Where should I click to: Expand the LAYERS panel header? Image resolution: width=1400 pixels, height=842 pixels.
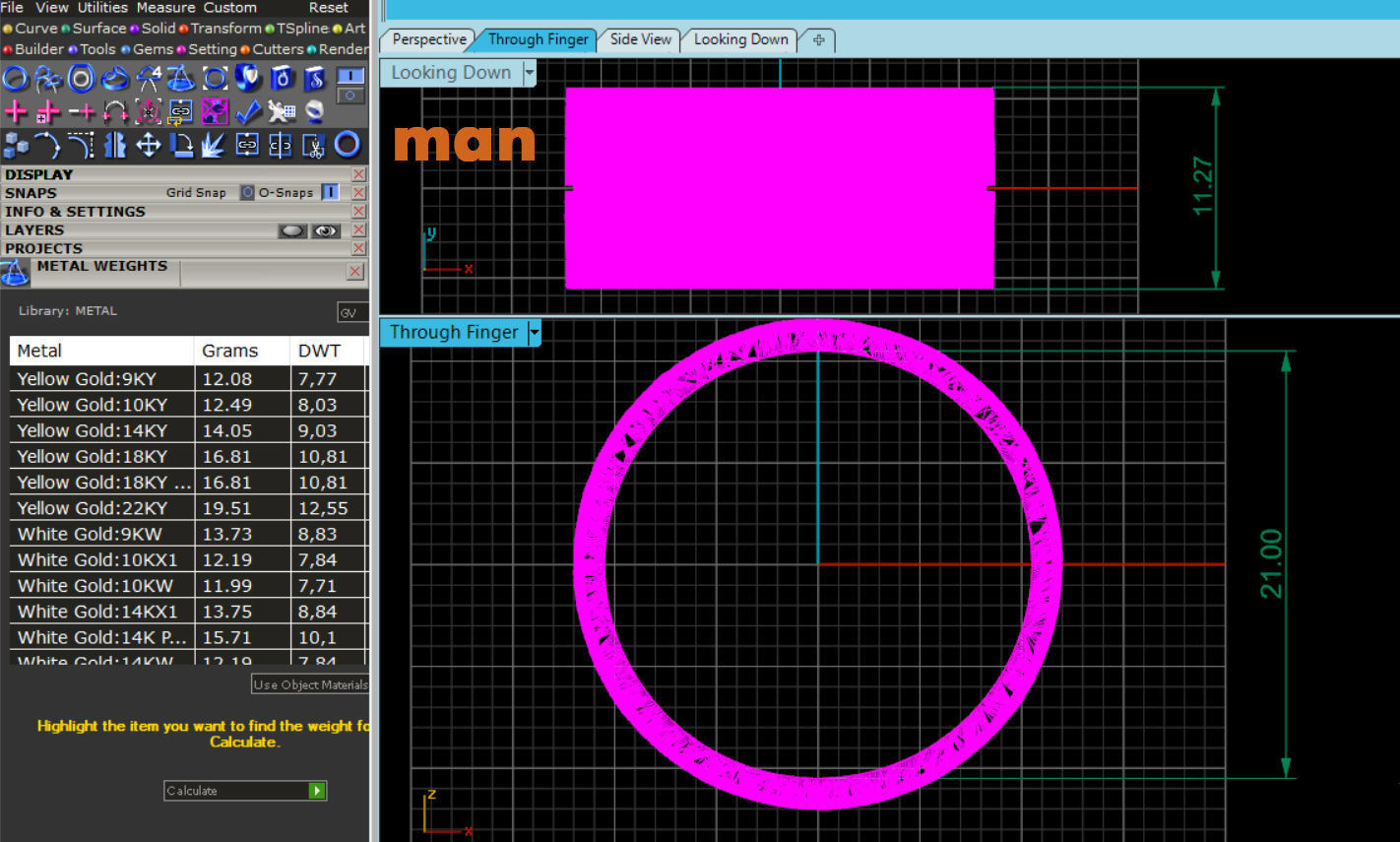[x=184, y=230]
